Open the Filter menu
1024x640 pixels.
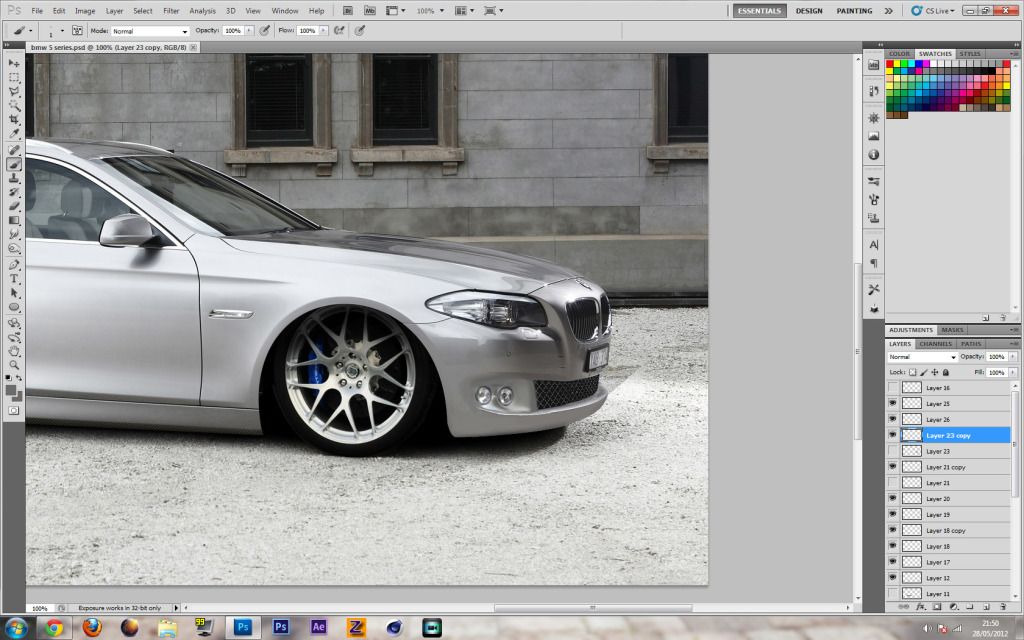pyautogui.click(x=171, y=10)
